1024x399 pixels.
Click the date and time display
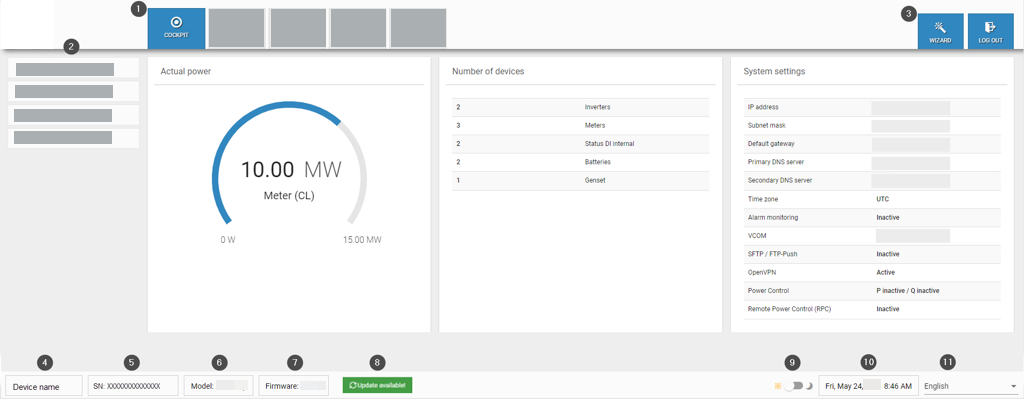pos(869,386)
